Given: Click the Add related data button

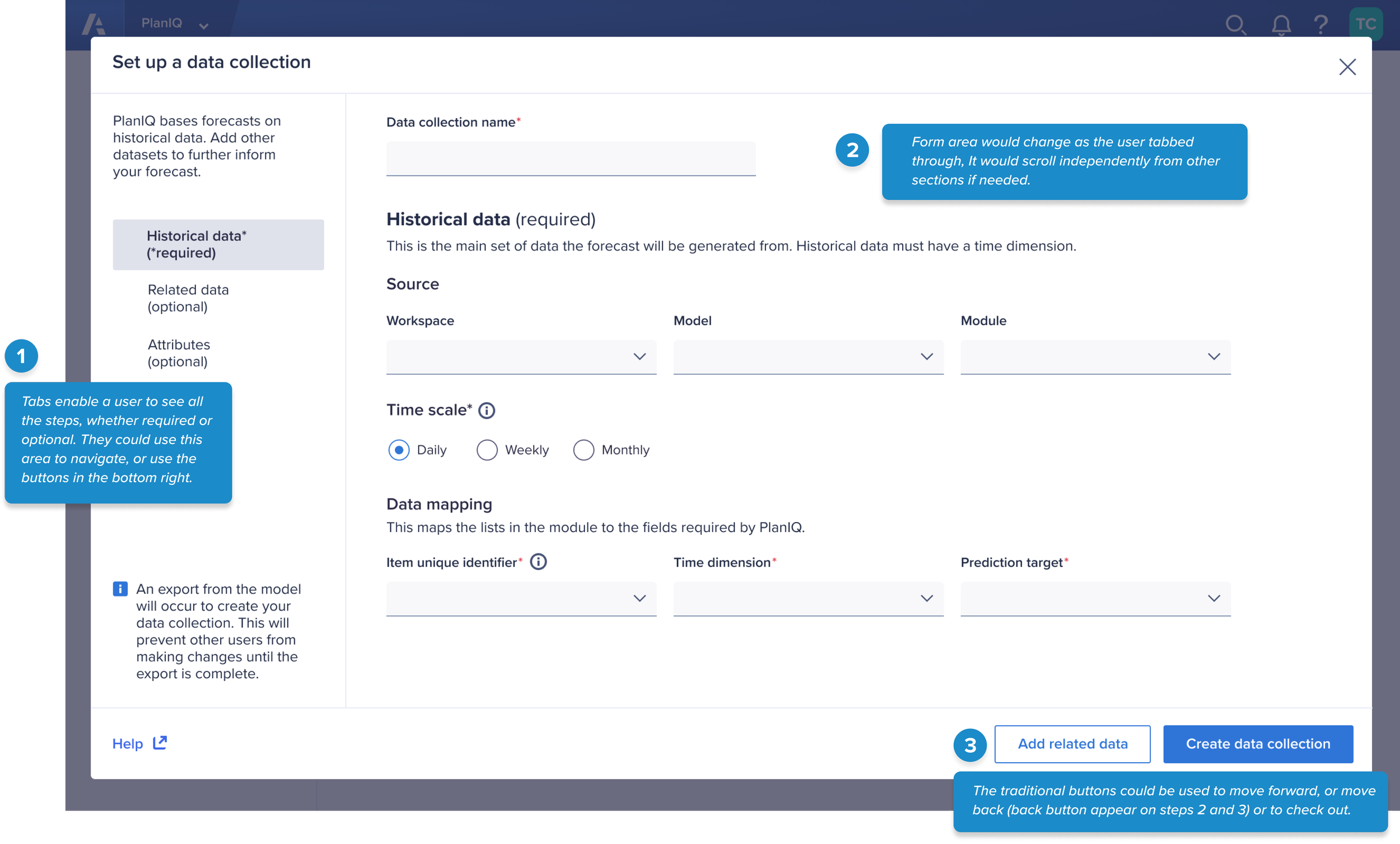Looking at the screenshot, I should [1072, 744].
